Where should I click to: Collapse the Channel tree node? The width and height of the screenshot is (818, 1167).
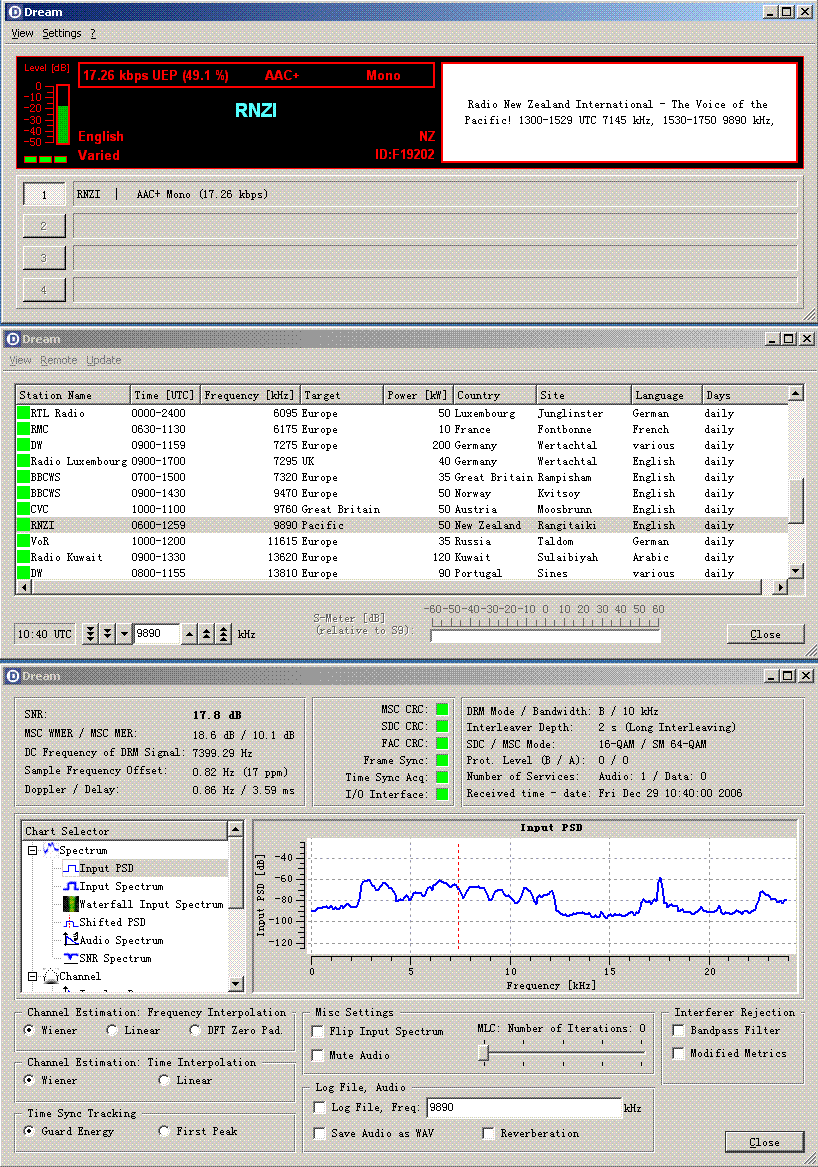tap(32, 976)
